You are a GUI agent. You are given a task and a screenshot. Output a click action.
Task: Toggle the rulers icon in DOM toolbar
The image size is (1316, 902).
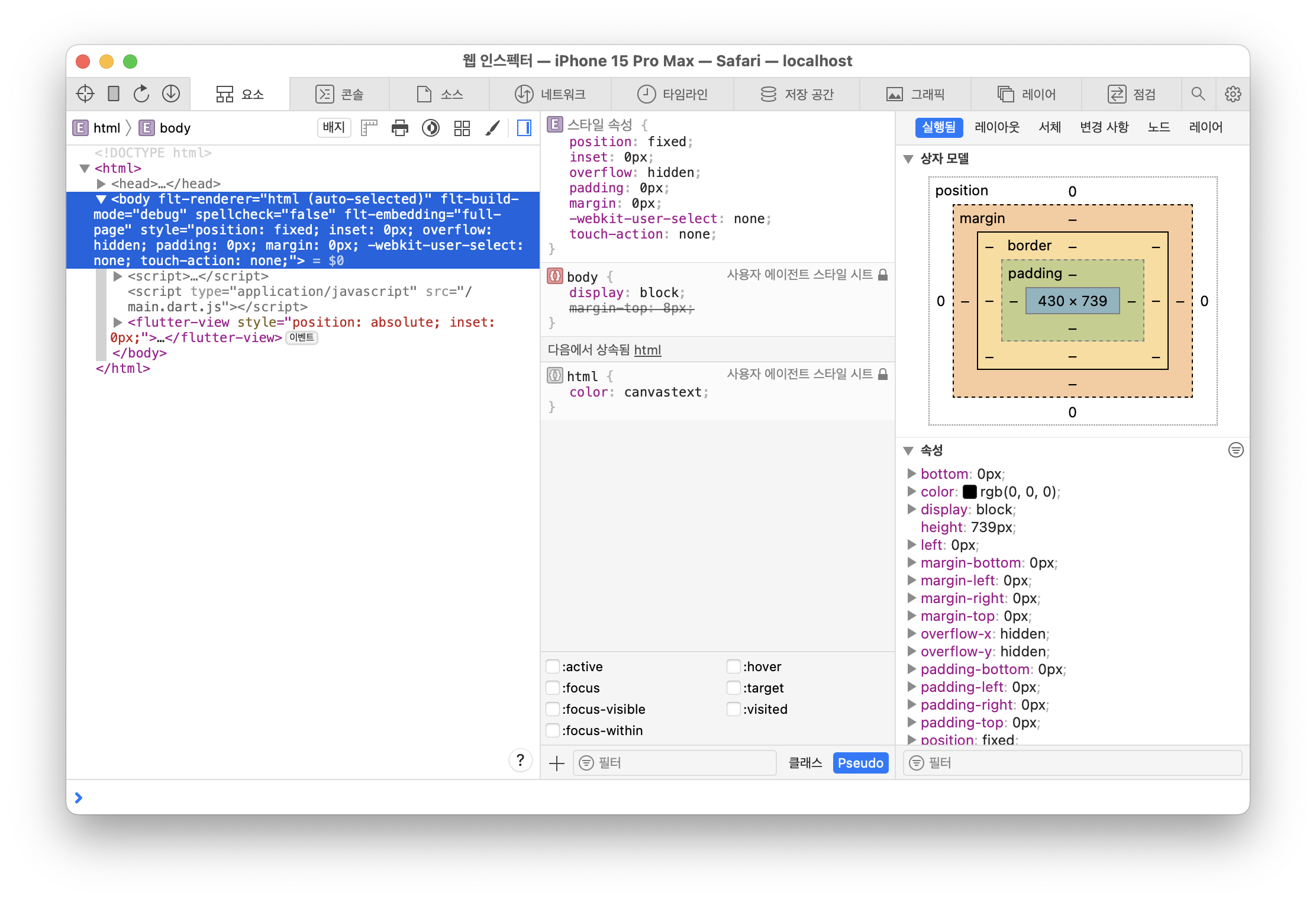[369, 128]
